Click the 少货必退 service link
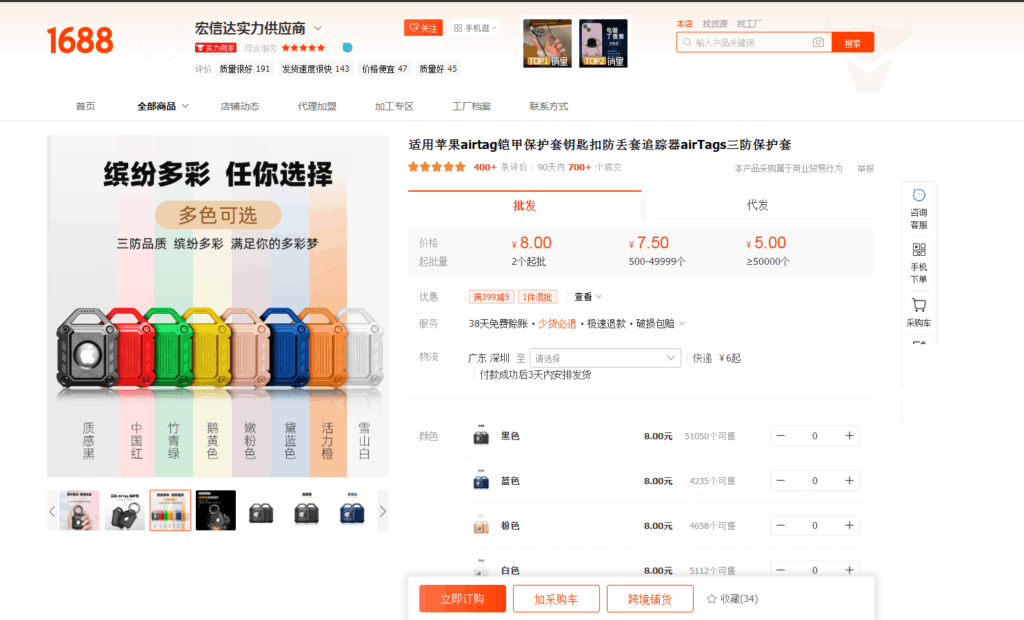The height and width of the screenshot is (620, 1024). coord(557,323)
